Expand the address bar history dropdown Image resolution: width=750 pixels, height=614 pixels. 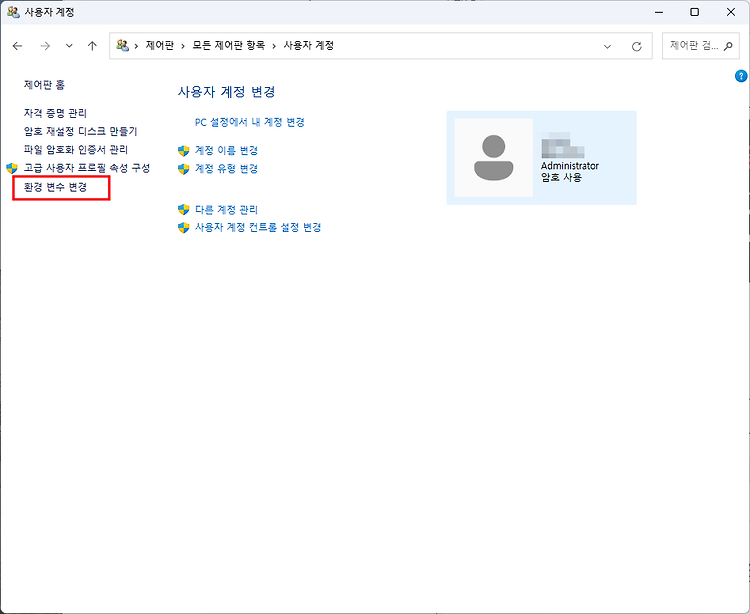(x=607, y=46)
